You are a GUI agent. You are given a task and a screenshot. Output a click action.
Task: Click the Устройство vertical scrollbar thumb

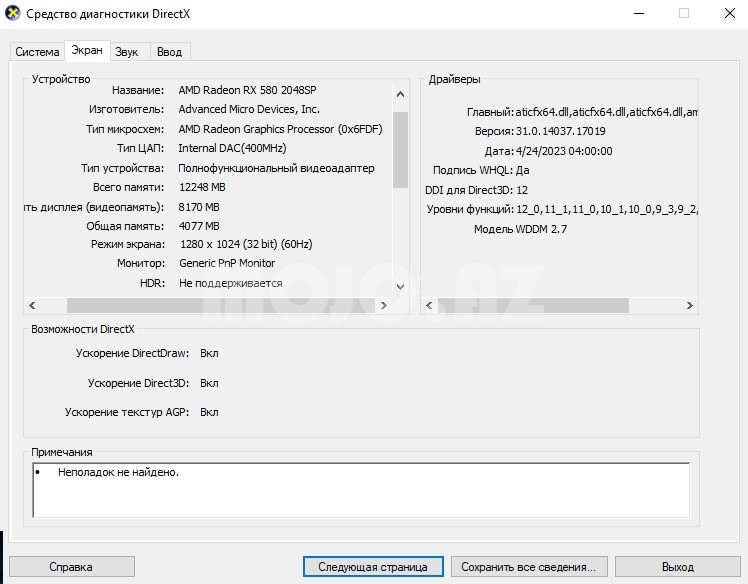(x=400, y=149)
